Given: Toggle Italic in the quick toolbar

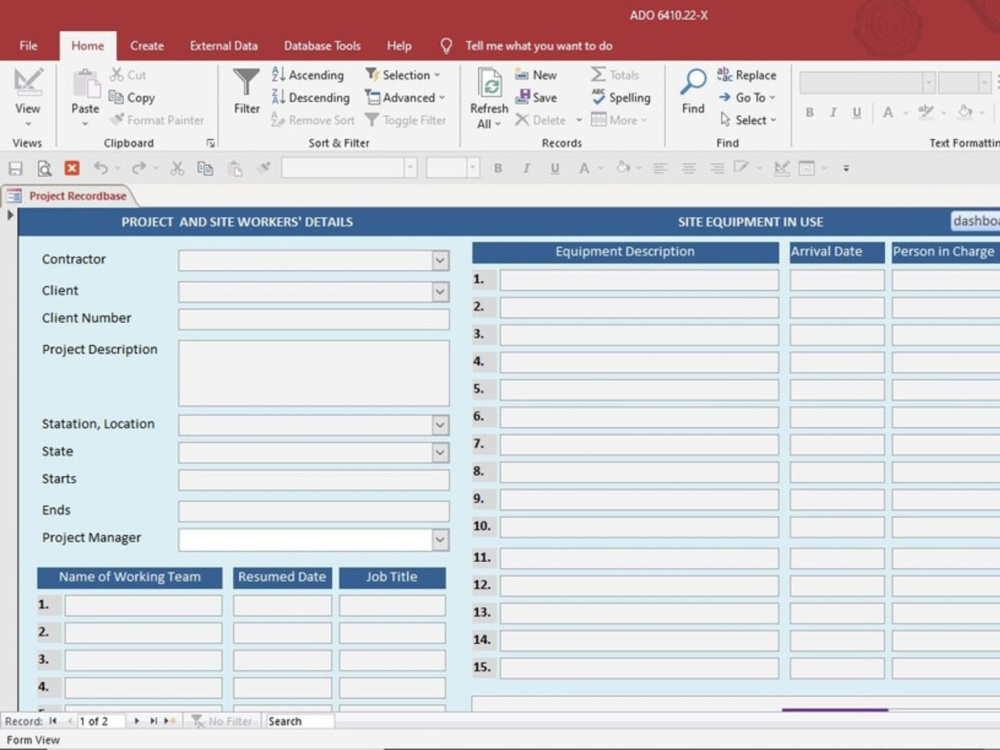Looking at the screenshot, I should 526,168.
